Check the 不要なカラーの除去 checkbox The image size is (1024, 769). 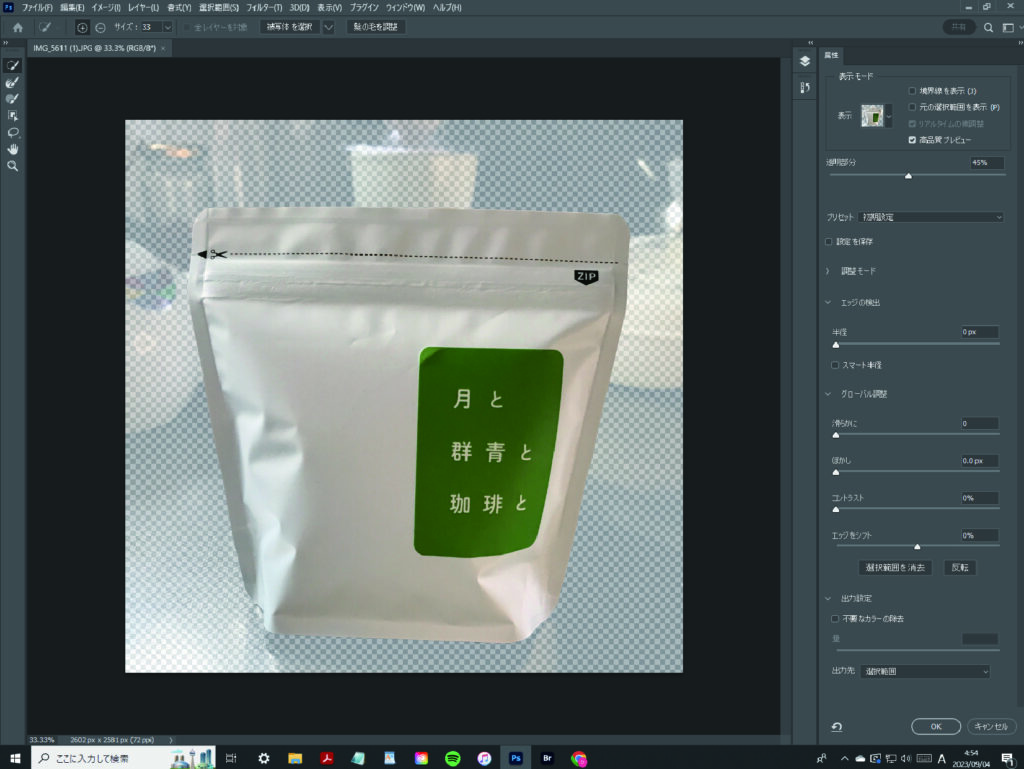coord(835,618)
